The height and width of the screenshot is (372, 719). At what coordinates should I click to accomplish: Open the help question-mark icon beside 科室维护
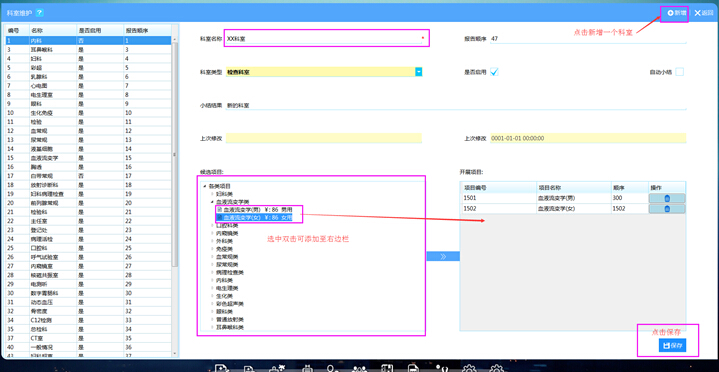point(39,13)
